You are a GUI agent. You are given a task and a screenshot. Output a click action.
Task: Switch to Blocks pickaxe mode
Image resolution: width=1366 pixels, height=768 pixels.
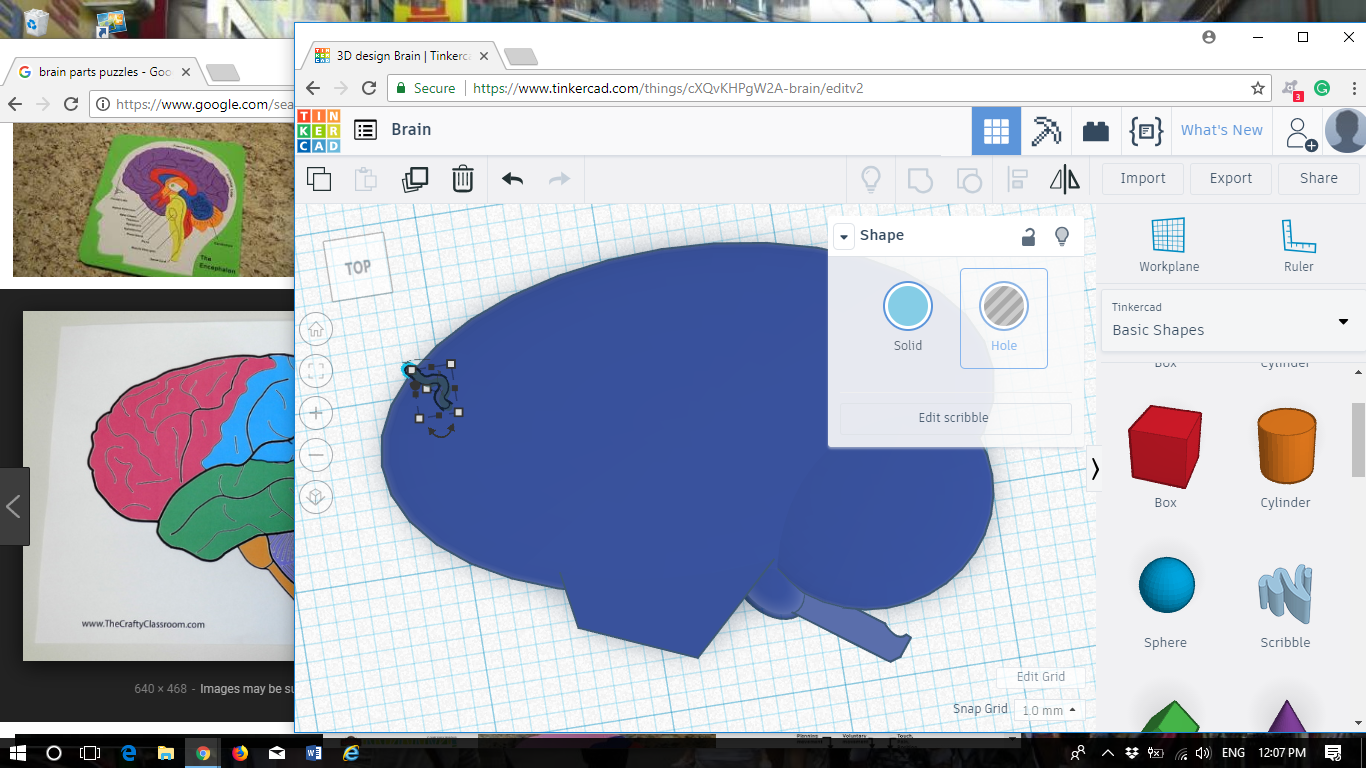click(1046, 131)
